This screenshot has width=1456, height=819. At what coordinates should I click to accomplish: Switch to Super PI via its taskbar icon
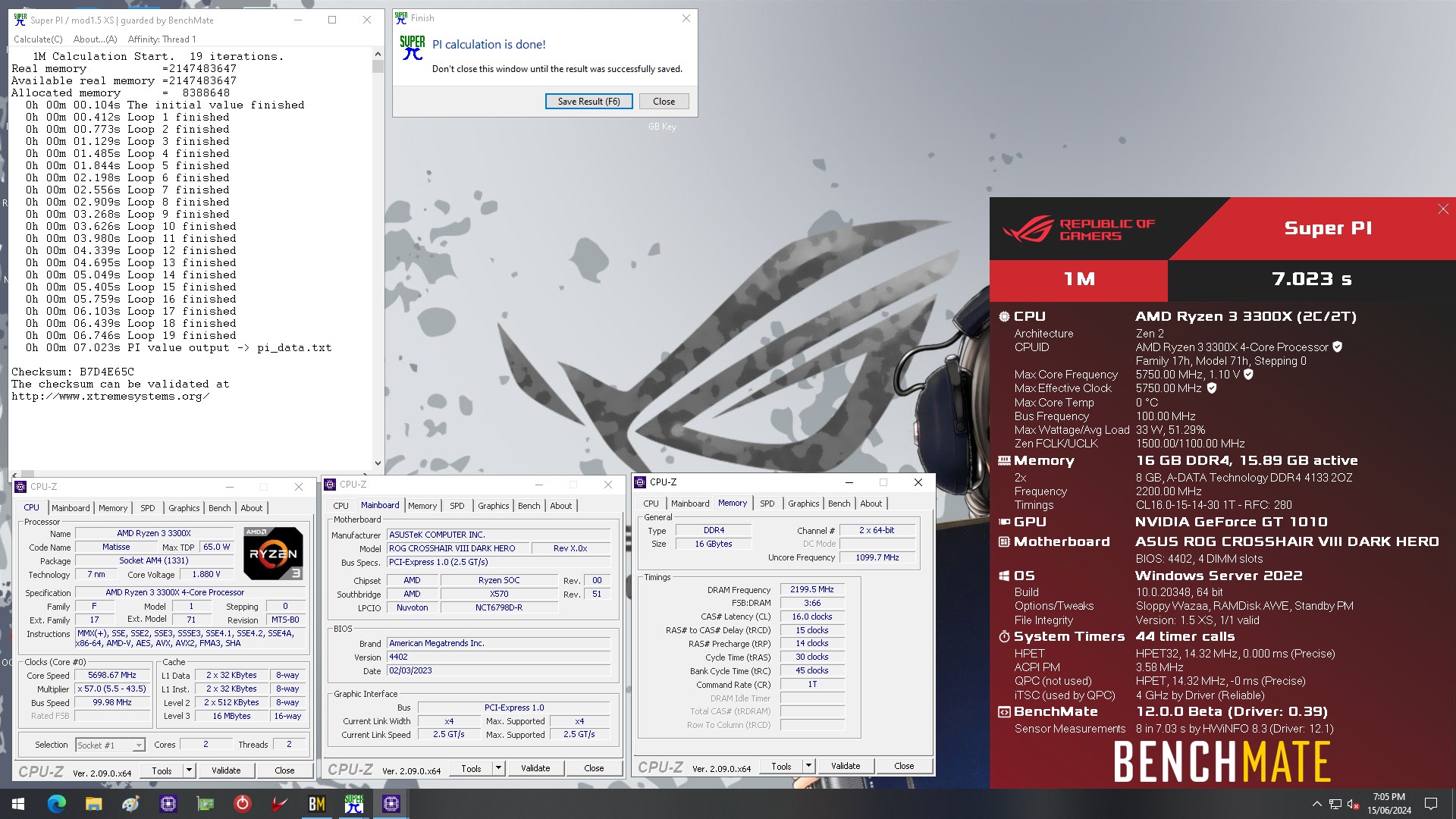353,804
